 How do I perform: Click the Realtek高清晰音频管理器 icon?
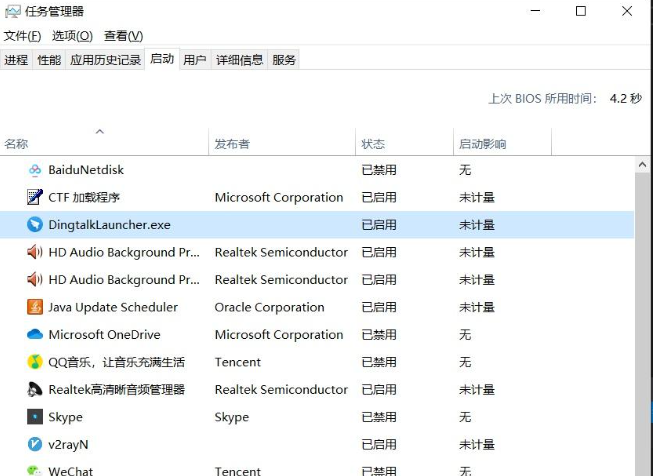point(35,389)
